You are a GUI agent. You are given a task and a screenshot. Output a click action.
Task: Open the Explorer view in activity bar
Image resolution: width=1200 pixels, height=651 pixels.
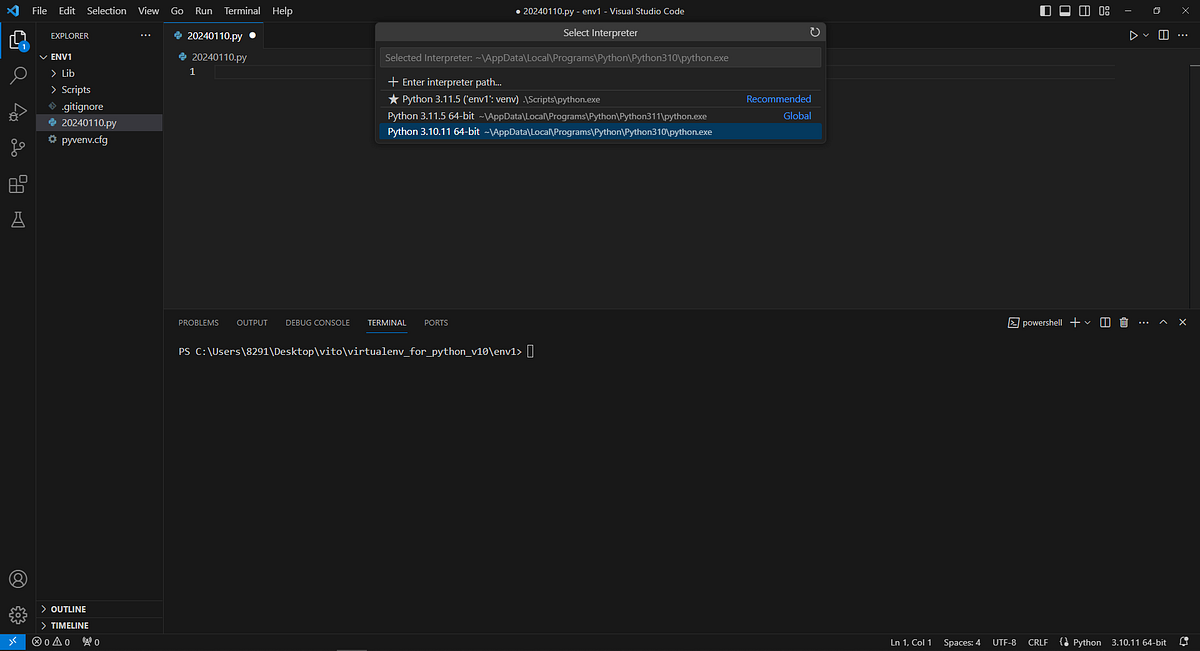(18, 40)
